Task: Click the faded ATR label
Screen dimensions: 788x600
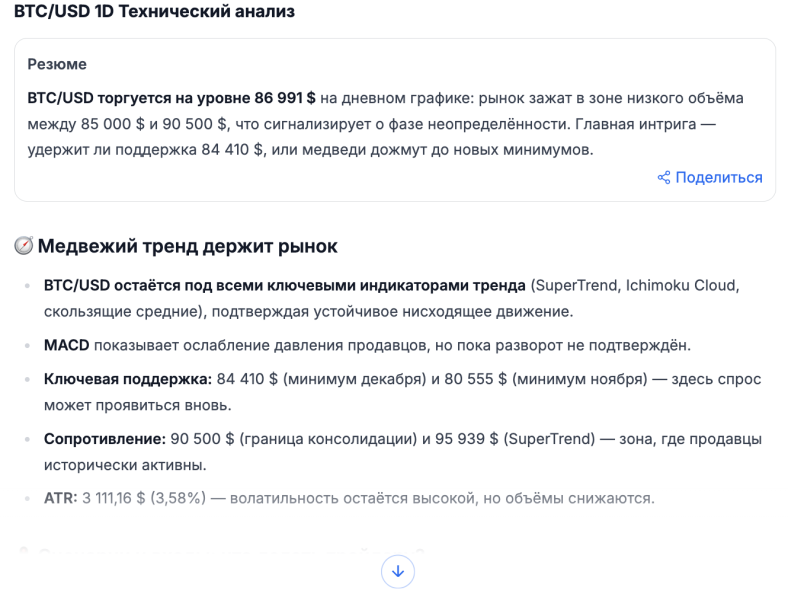Action: (x=60, y=497)
